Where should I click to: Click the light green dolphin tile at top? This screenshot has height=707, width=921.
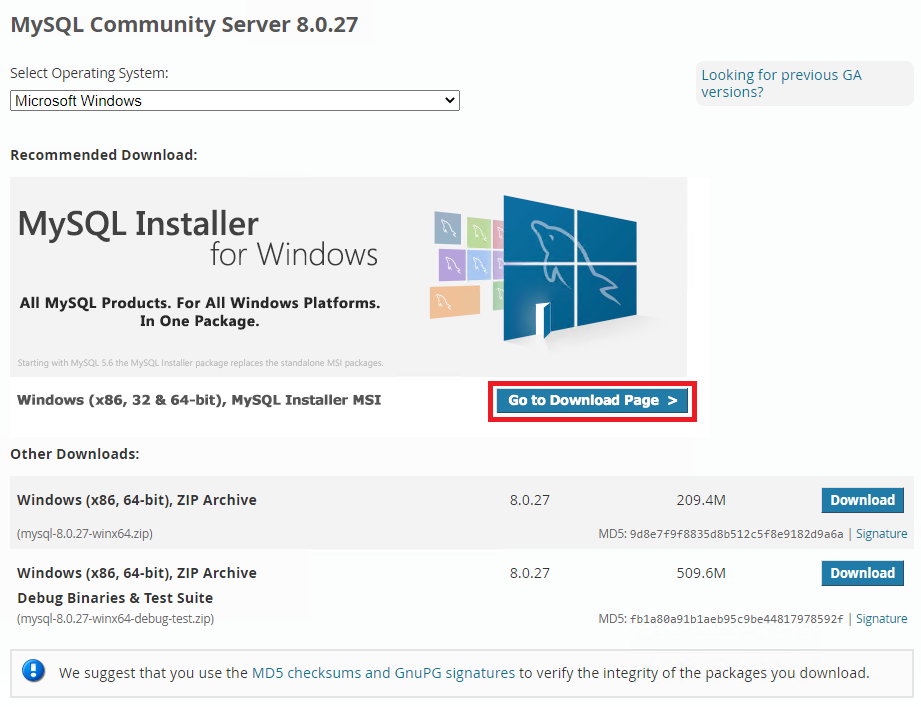point(481,232)
